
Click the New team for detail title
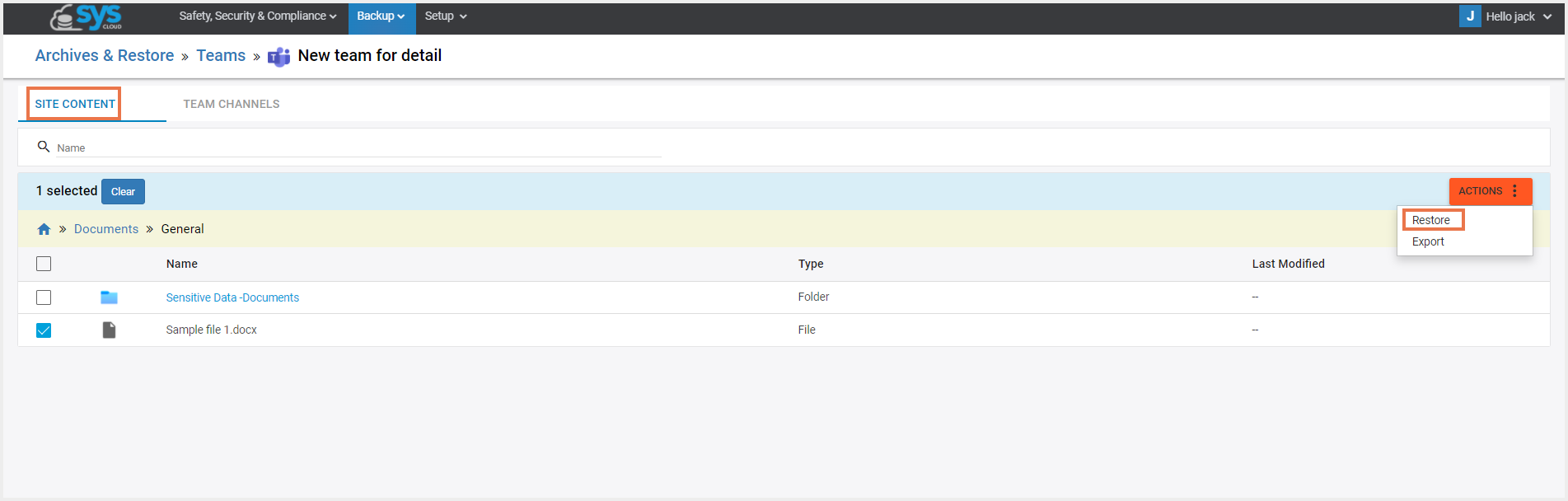pos(370,55)
